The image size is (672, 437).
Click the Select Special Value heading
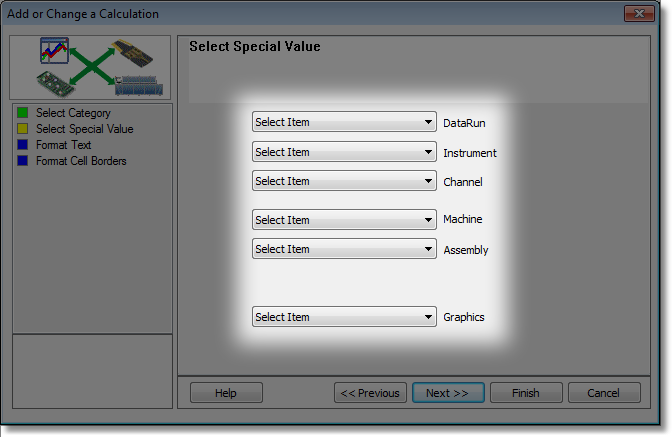point(255,46)
